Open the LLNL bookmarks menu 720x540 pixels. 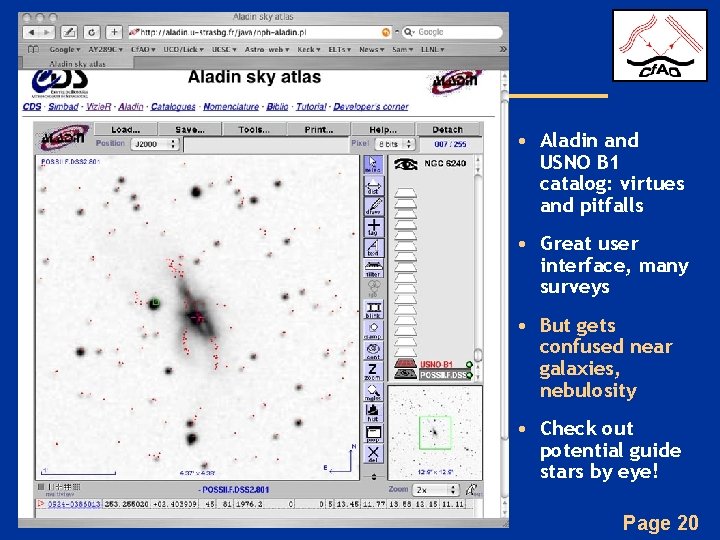[x=433, y=50]
